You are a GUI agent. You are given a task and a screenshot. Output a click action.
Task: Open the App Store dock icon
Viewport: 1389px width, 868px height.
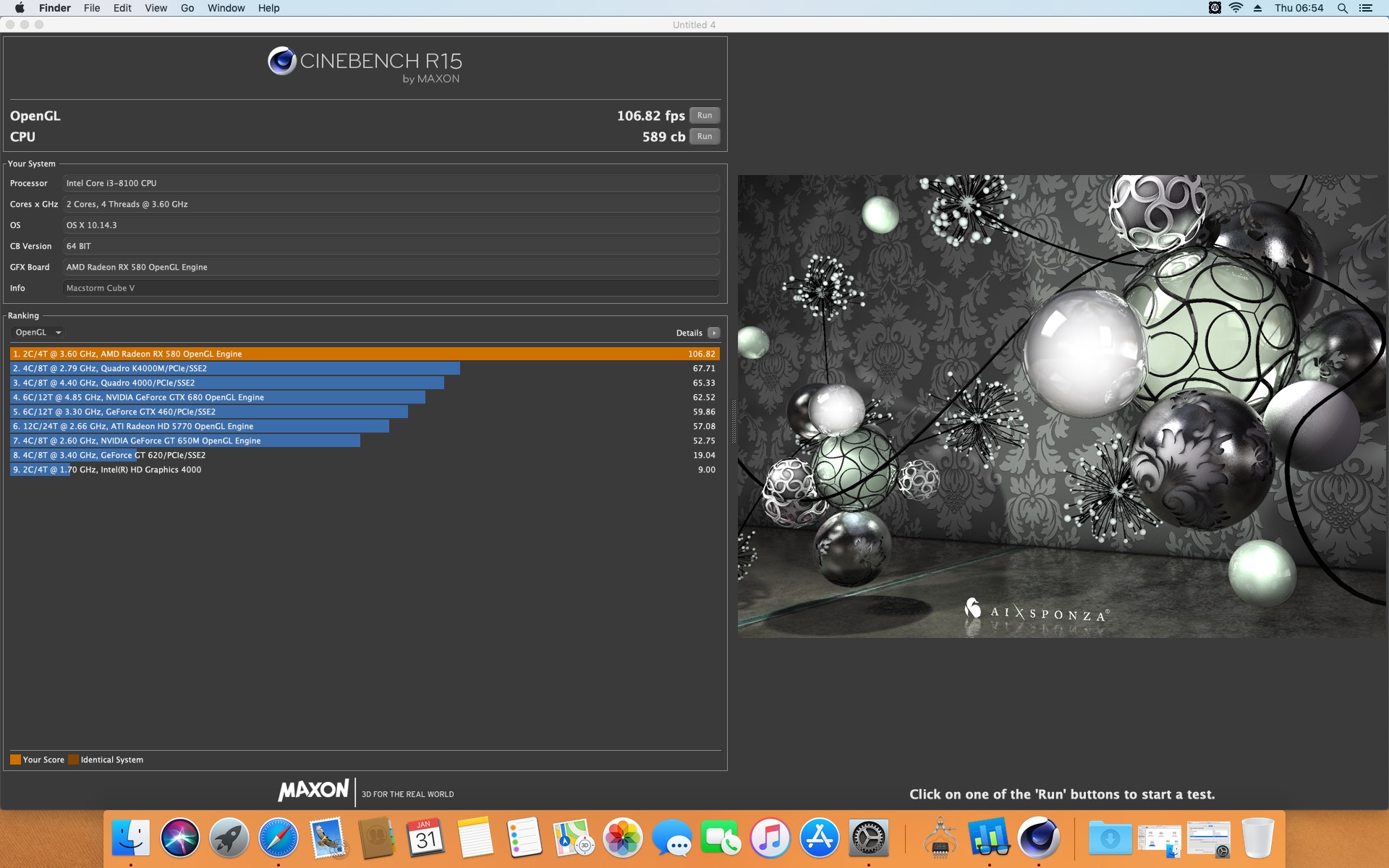coord(819,838)
